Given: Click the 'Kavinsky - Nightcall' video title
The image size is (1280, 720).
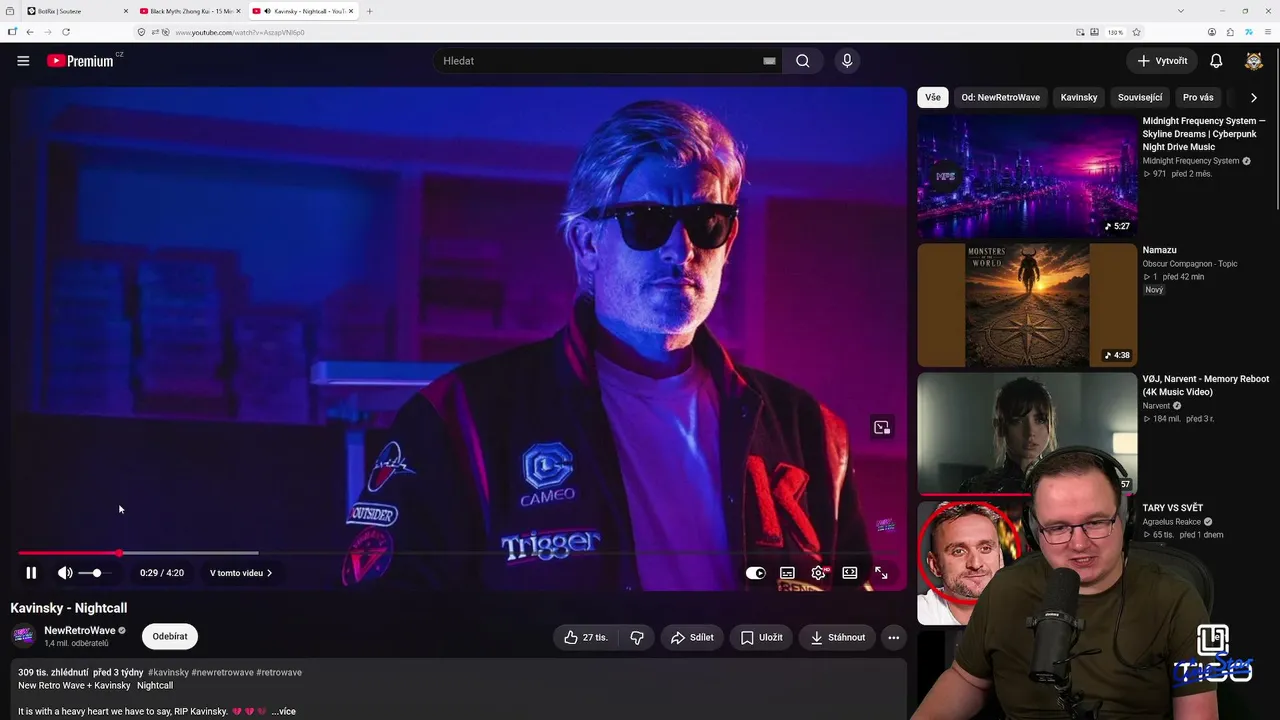Looking at the screenshot, I should (69, 608).
